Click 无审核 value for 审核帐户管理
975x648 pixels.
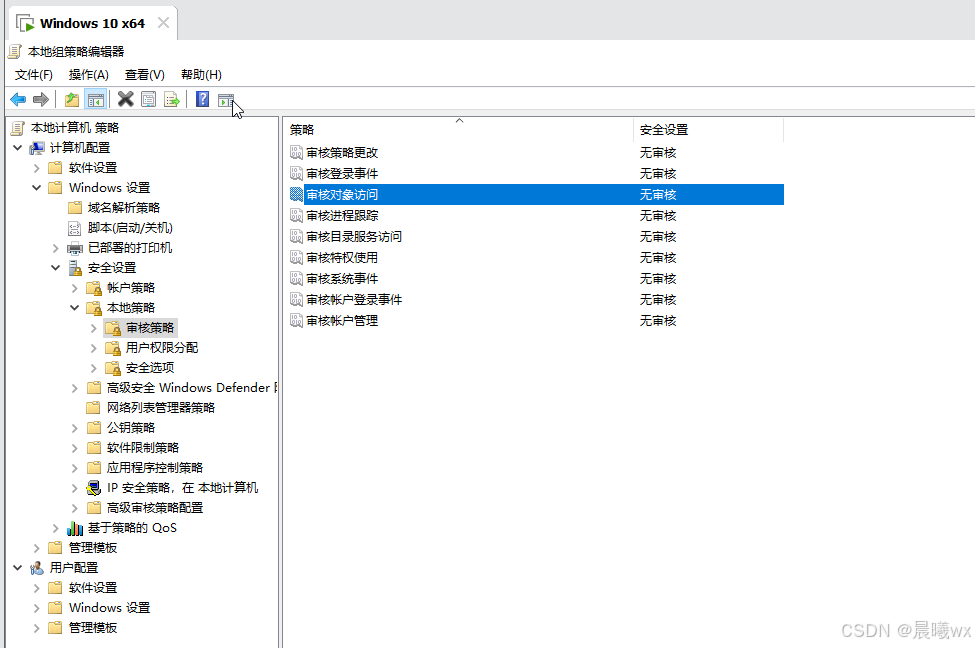point(658,321)
